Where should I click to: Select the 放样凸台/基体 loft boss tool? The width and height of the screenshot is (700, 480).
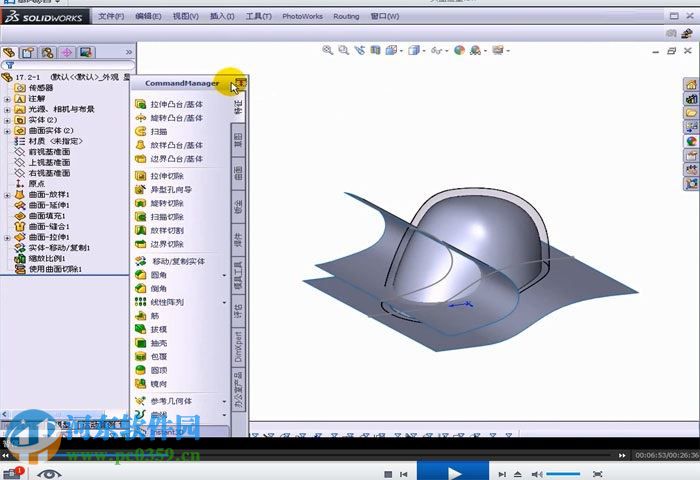169,145
